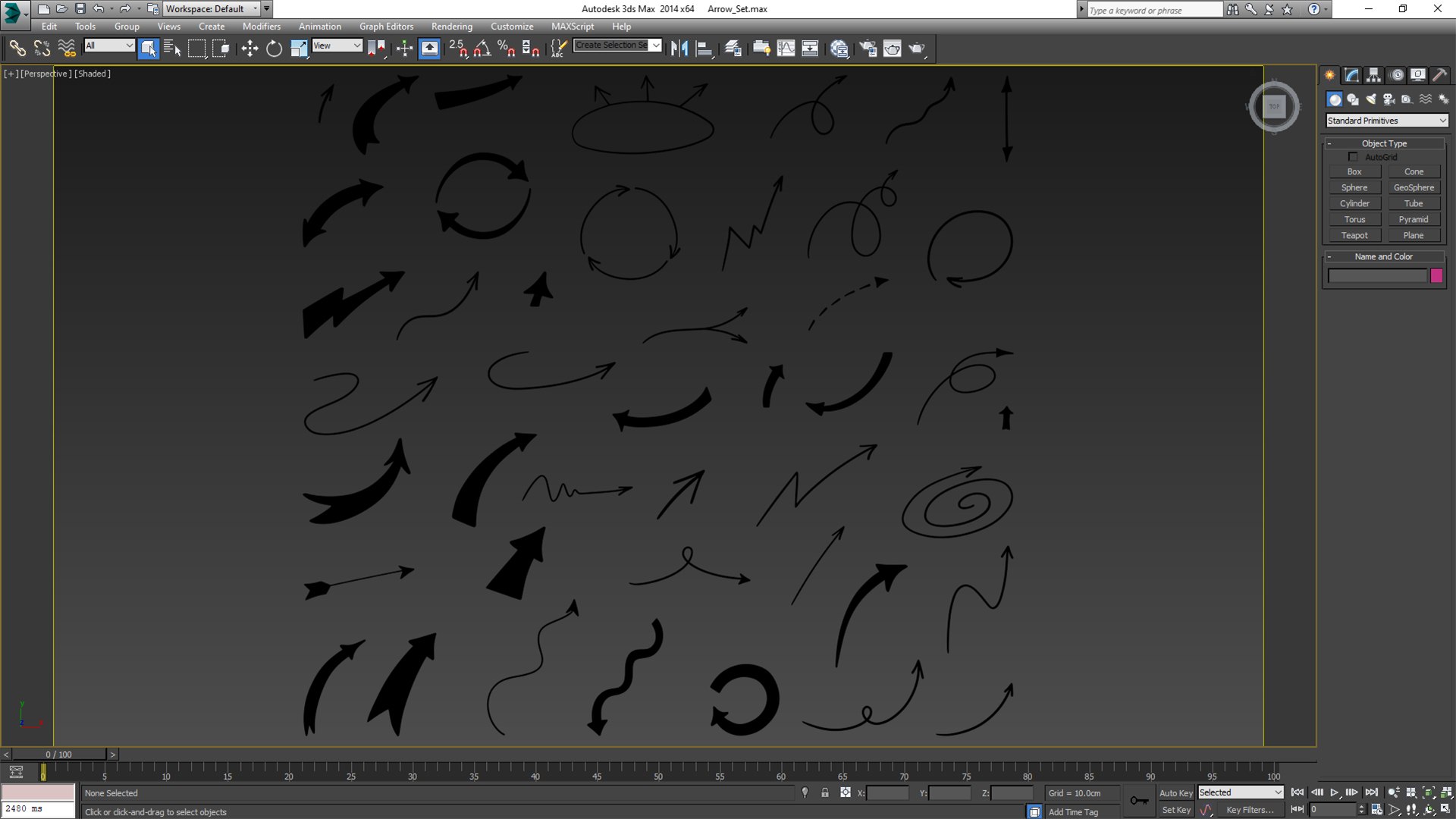Image resolution: width=1456 pixels, height=819 pixels.
Task: Toggle Percent Snap
Action: [507, 49]
